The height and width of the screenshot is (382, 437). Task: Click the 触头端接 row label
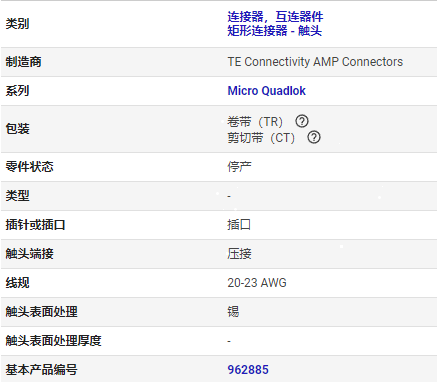(29, 254)
